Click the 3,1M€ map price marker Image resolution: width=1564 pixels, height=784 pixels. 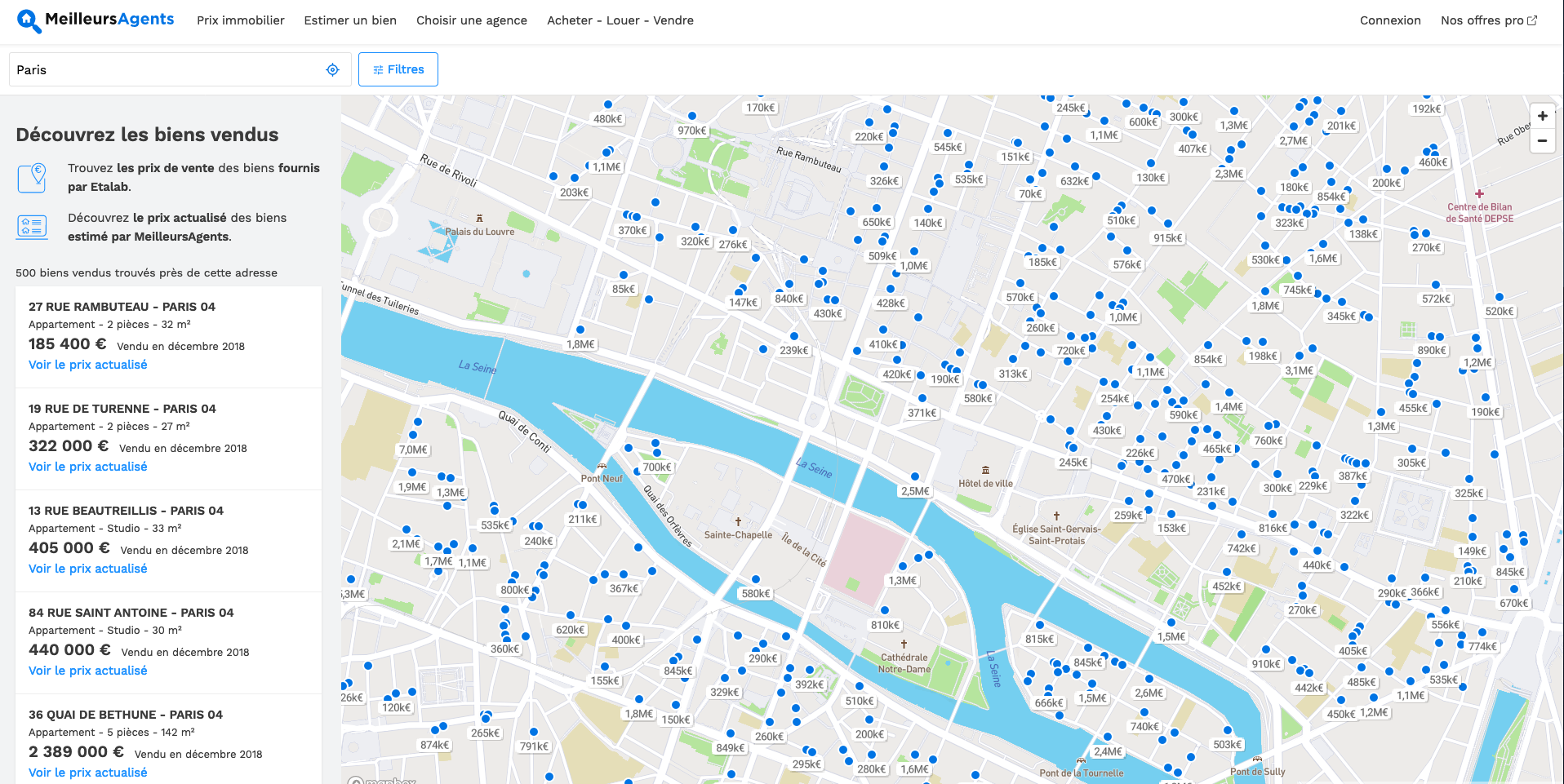point(1300,370)
